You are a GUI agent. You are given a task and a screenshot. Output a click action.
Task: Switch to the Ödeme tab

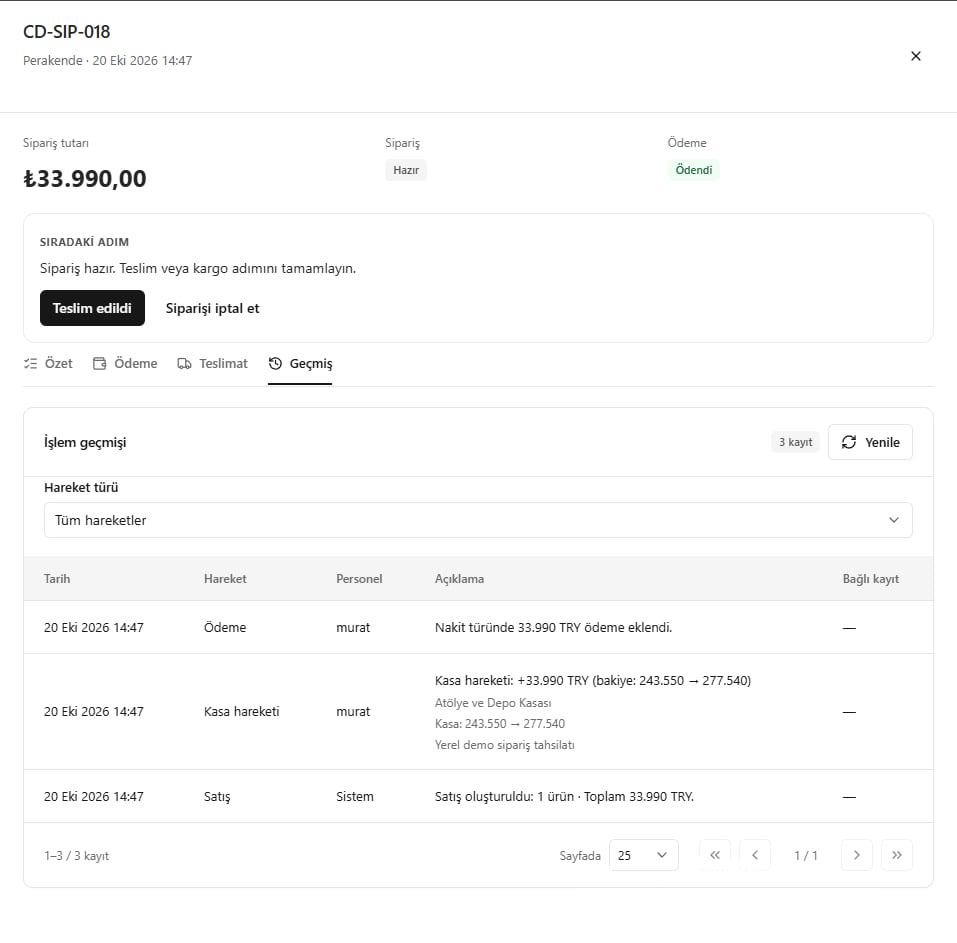125,363
